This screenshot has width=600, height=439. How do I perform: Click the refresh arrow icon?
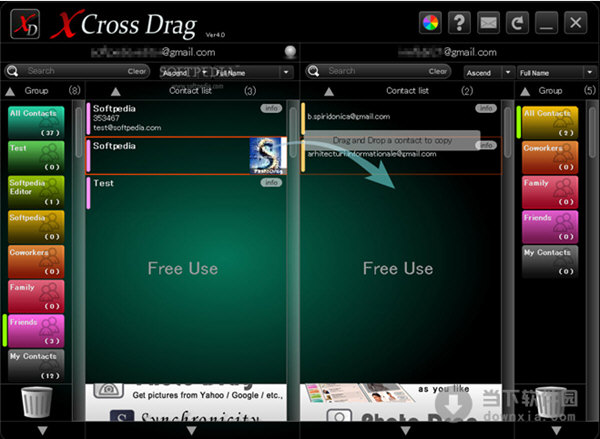[517, 23]
